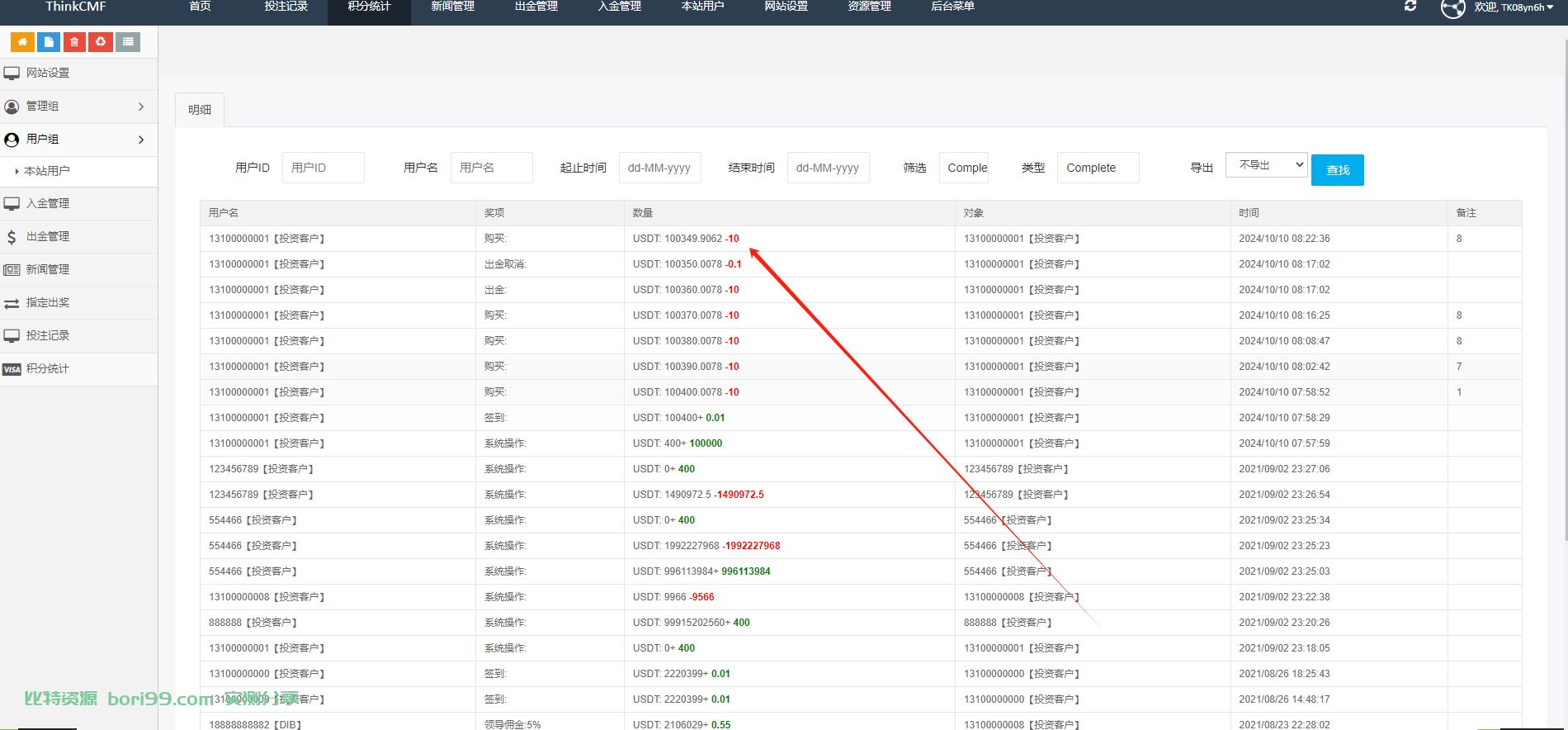The width and height of the screenshot is (1568, 730).
Task: Open 出金管理 label in the sidebar
Action: click(x=48, y=237)
